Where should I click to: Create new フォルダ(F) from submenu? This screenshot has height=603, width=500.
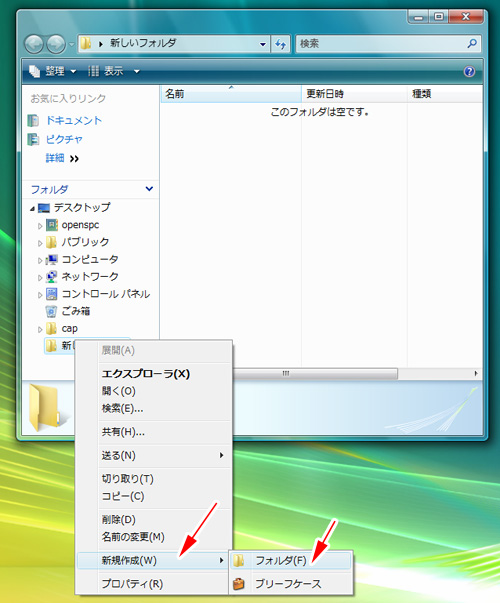click(291, 560)
